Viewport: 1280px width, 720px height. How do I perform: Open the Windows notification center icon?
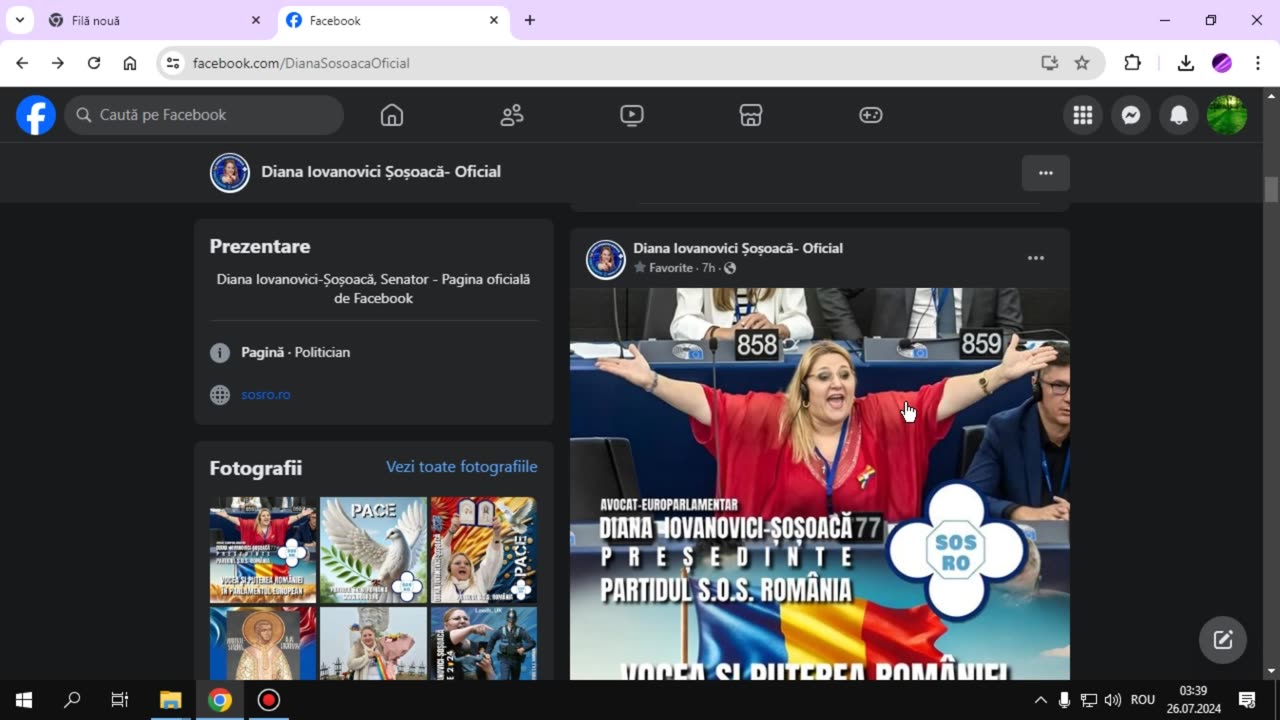(1247, 700)
